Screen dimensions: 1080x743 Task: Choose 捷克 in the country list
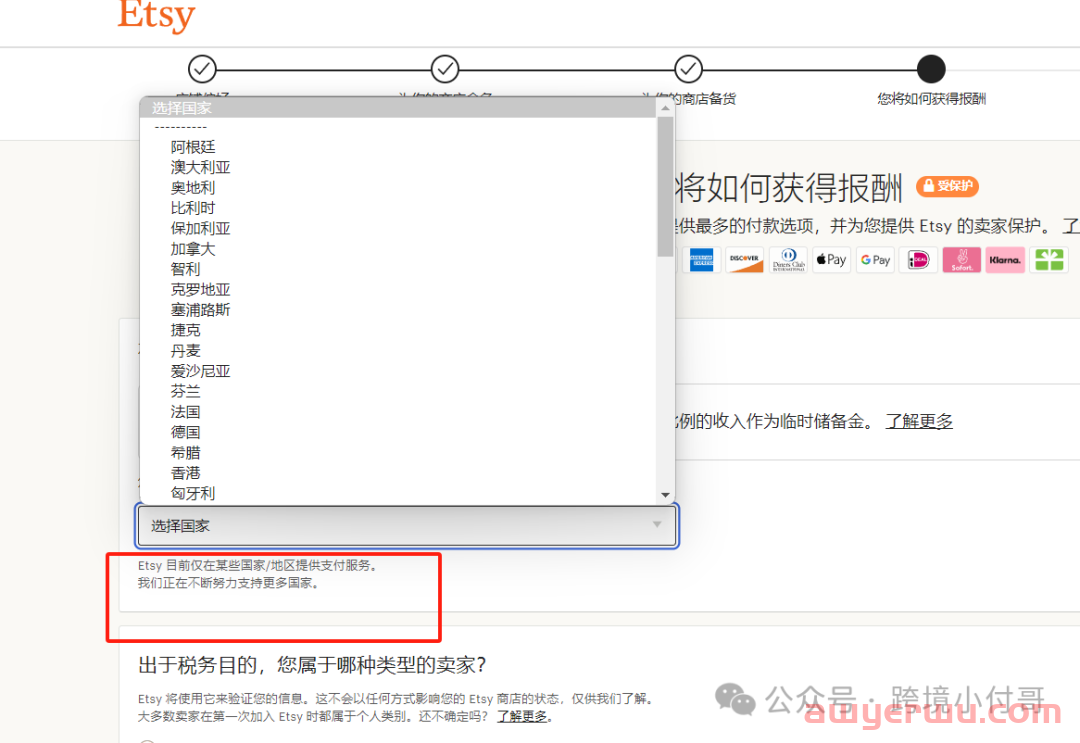coord(398,331)
